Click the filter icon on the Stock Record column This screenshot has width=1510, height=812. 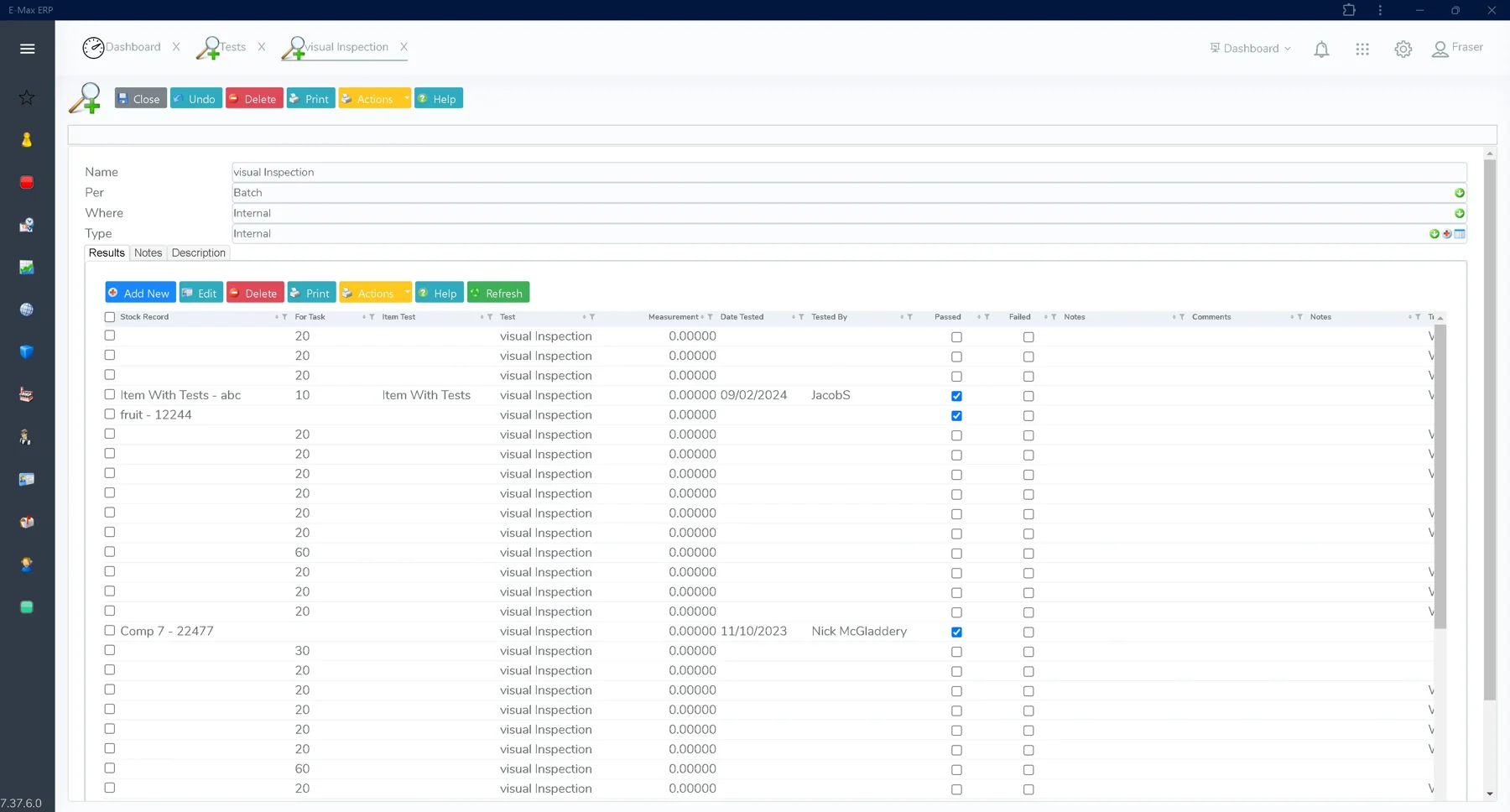pyautogui.click(x=285, y=317)
